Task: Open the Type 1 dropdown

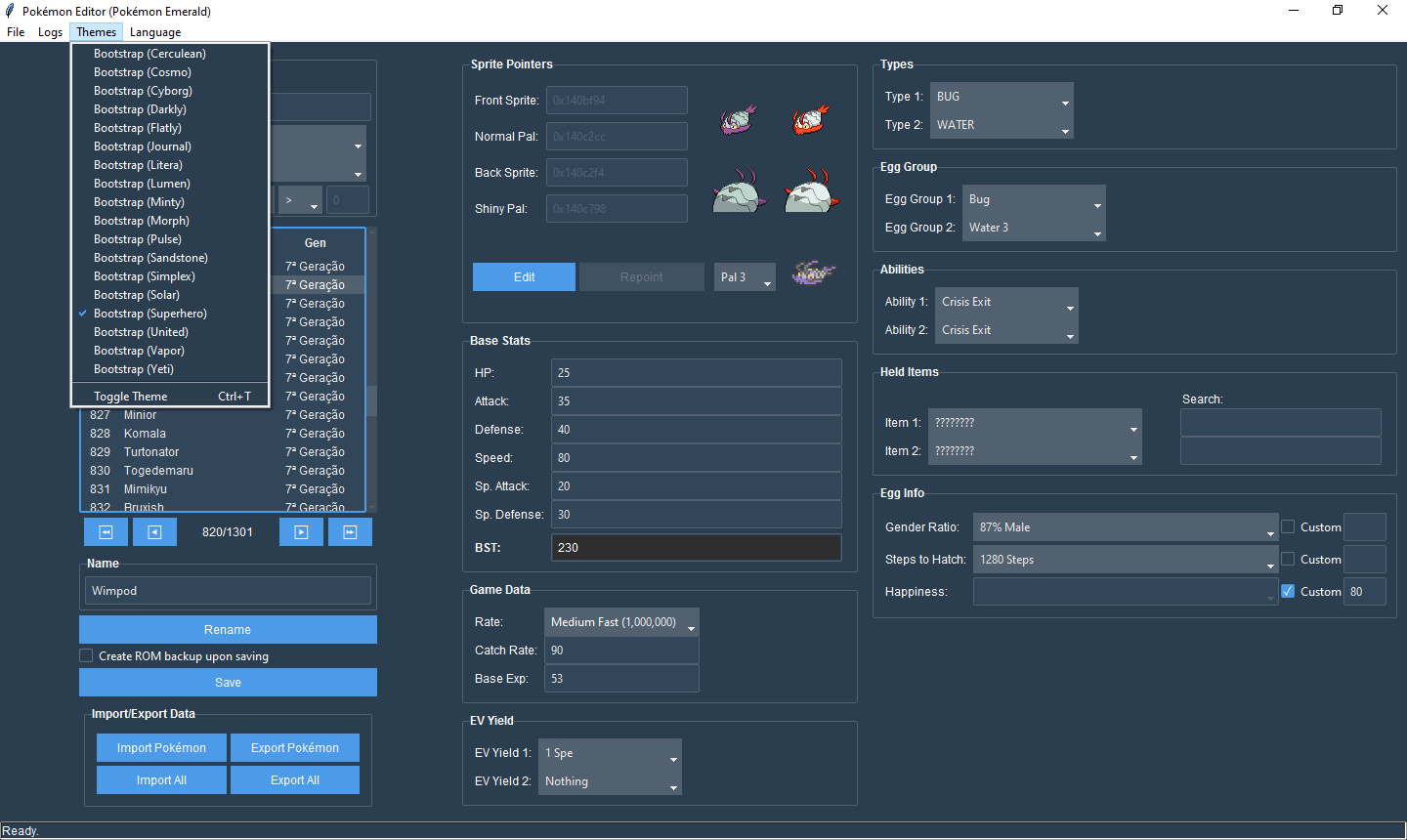Action: pyautogui.click(x=1002, y=97)
